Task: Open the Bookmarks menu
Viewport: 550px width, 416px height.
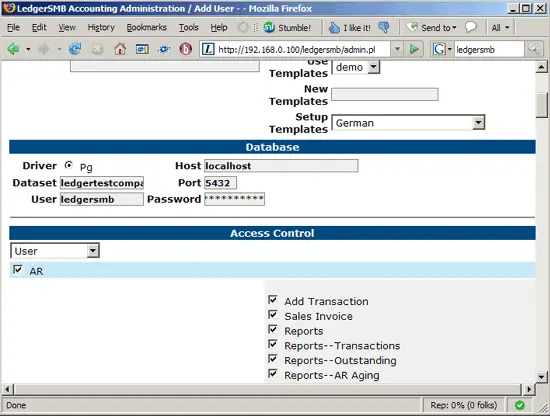Action: click(146, 27)
